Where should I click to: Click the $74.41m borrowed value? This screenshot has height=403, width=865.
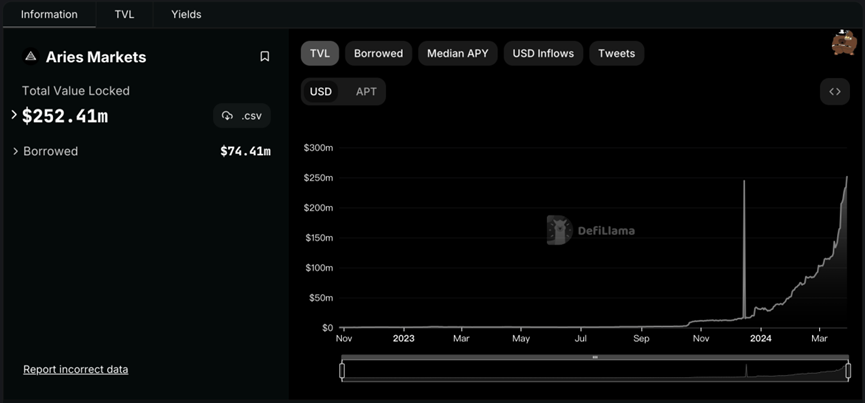[x=245, y=151]
